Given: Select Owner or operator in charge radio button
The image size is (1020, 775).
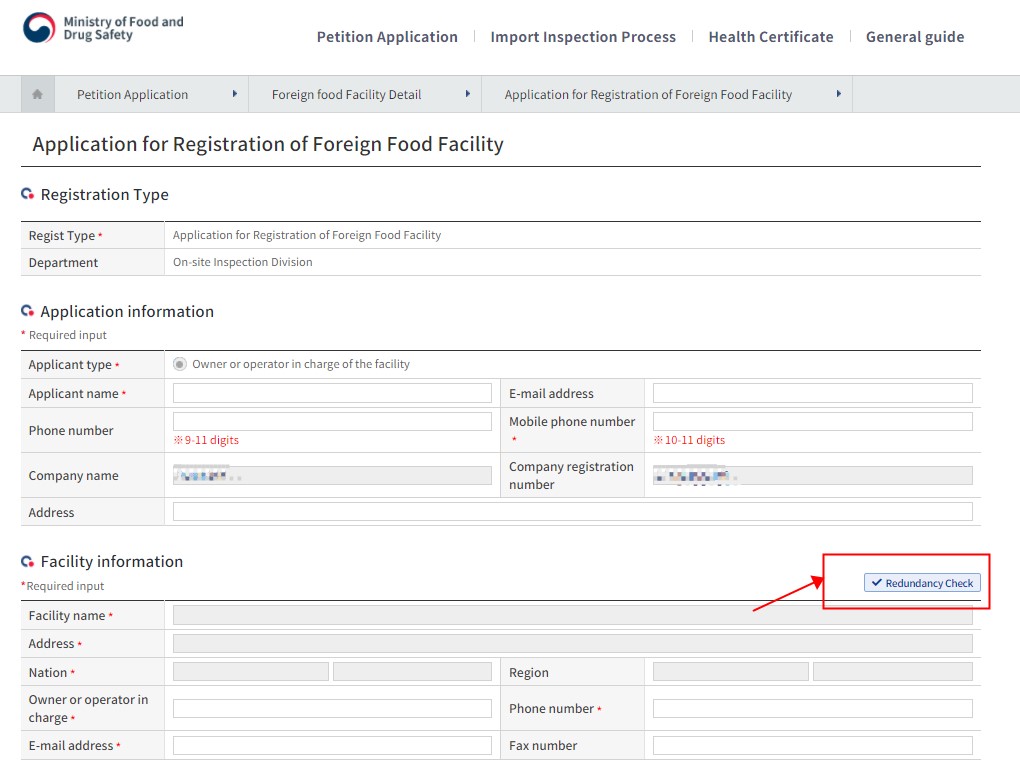Looking at the screenshot, I should (180, 364).
